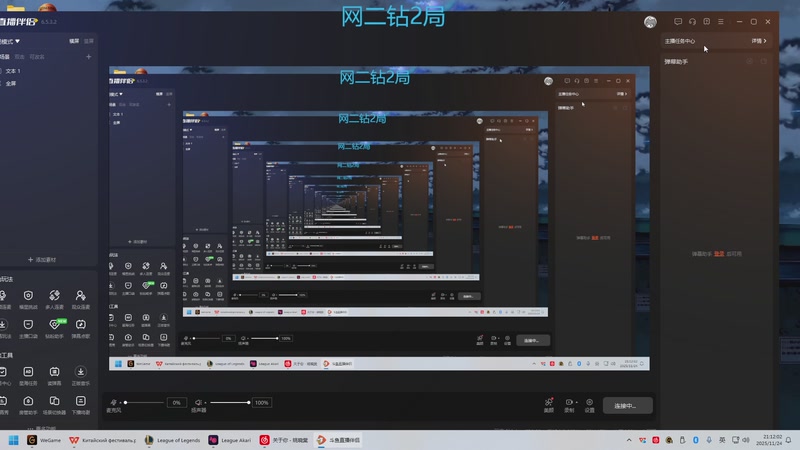
Task: Switch to the 斗鱼直播伴侣 taskbar item
Action: 338,440
